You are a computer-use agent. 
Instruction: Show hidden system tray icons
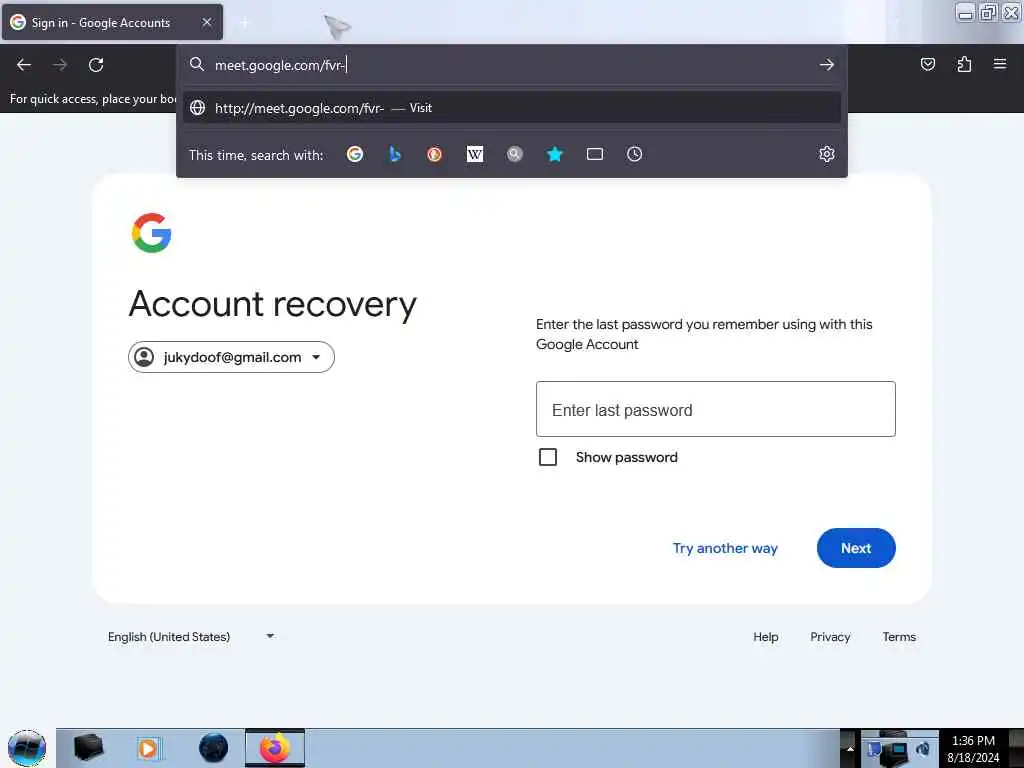850,748
